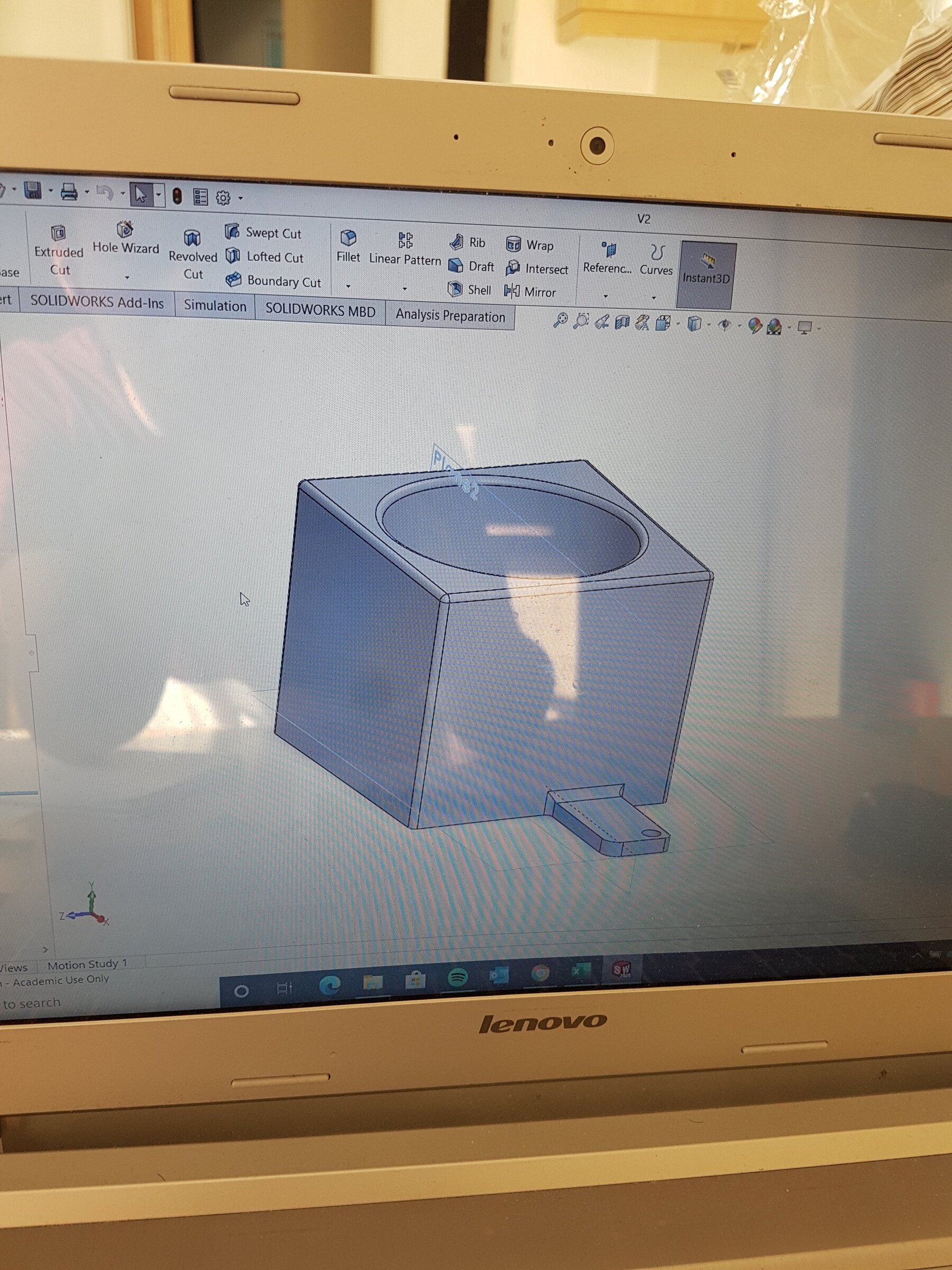Expand the Curves dropdown arrow
Screen dimensions: 952x1270
654,297
